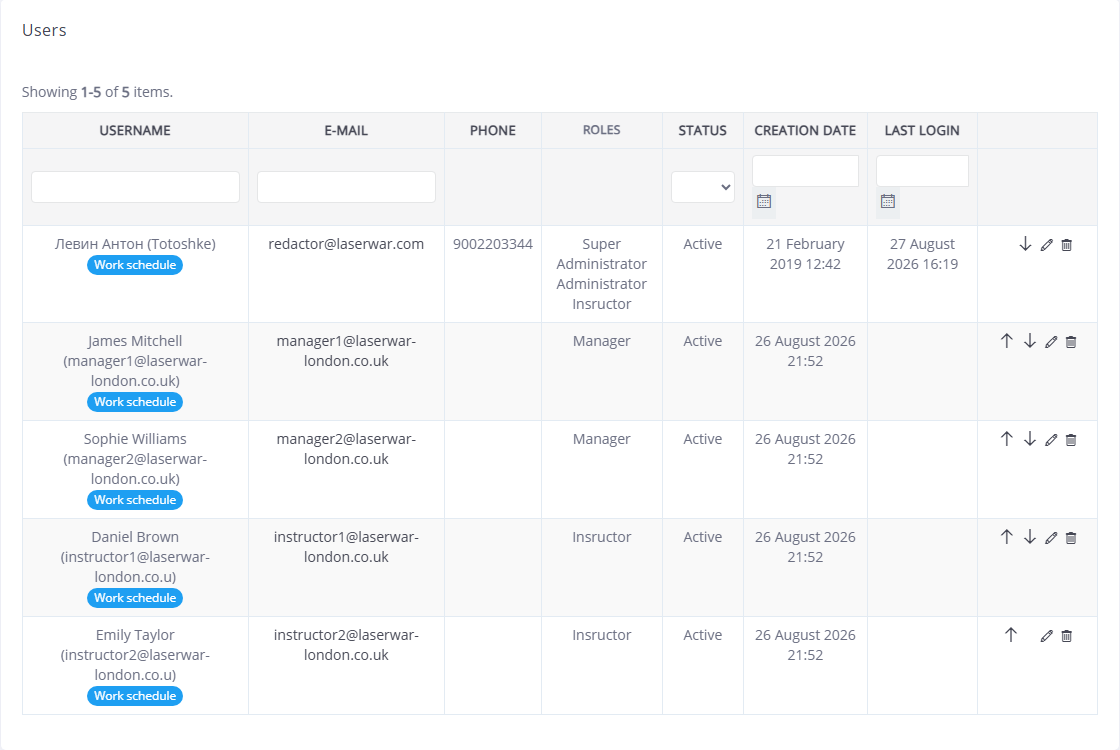Delete the Daniel Brown user
This screenshot has width=1120, height=750.
1071,538
